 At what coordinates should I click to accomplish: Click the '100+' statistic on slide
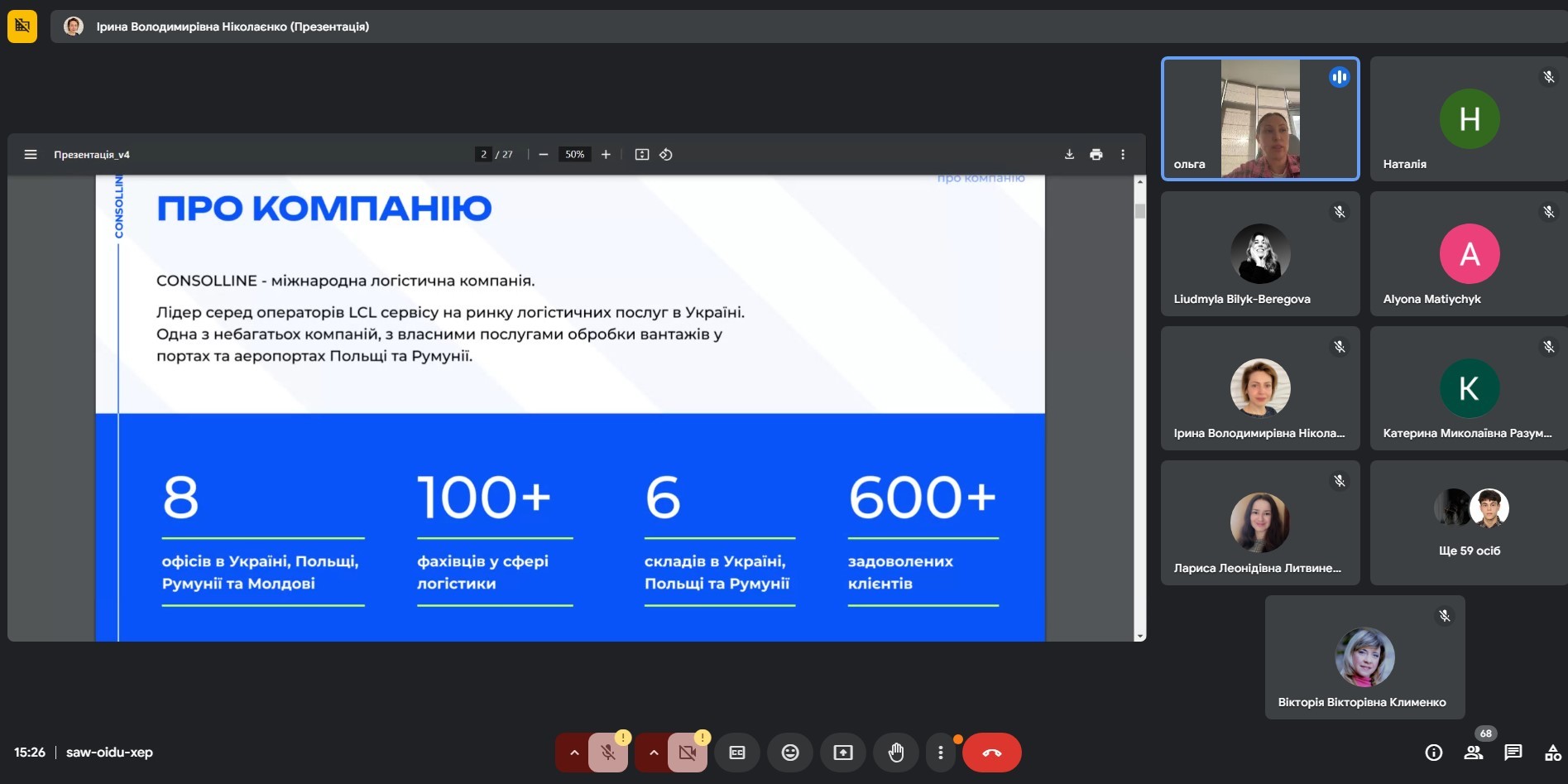pos(484,498)
